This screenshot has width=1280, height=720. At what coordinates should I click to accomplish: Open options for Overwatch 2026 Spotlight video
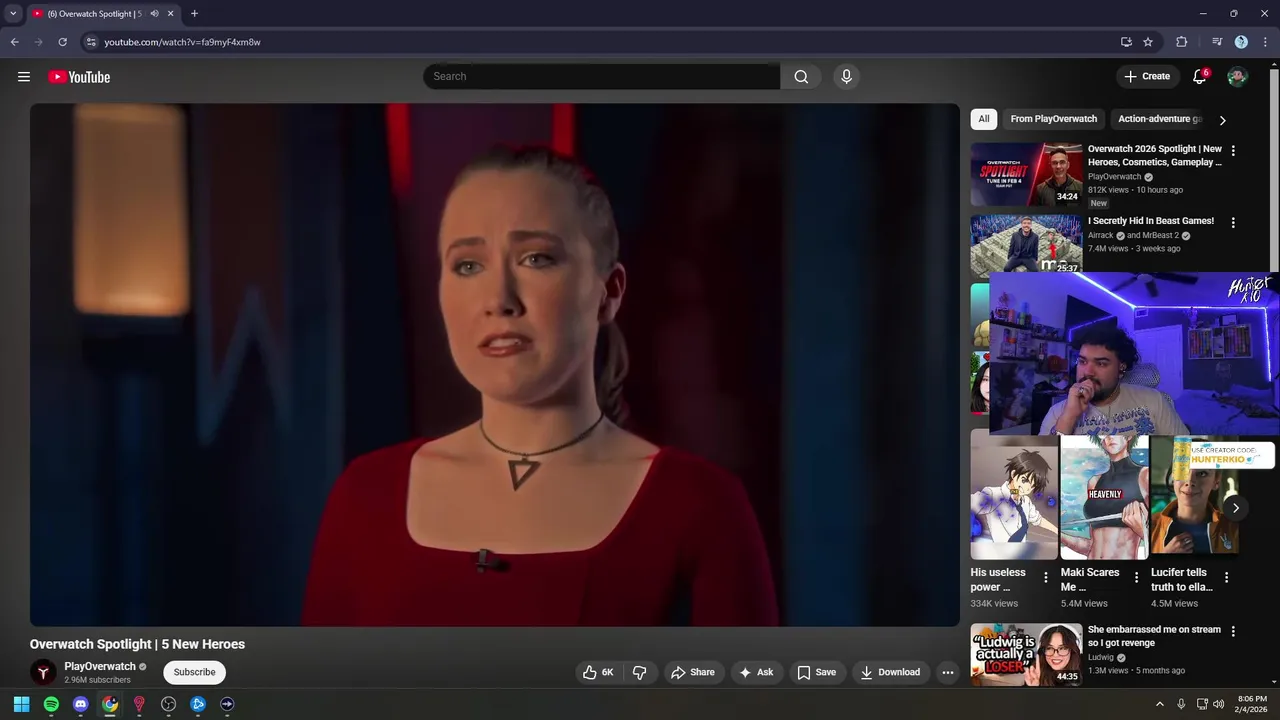1233,151
